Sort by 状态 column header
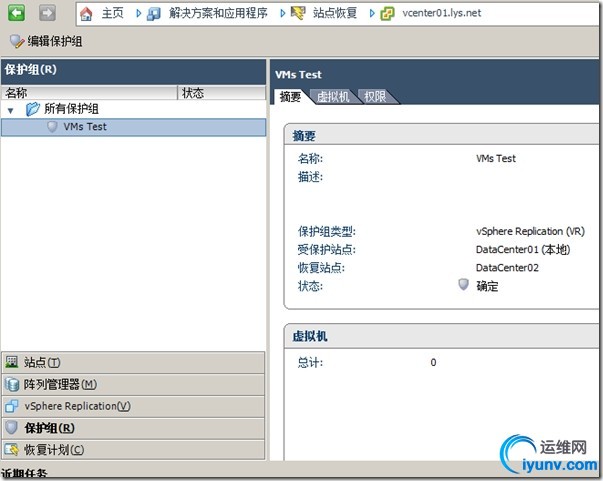The width and height of the screenshot is (603, 481). coord(222,93)
